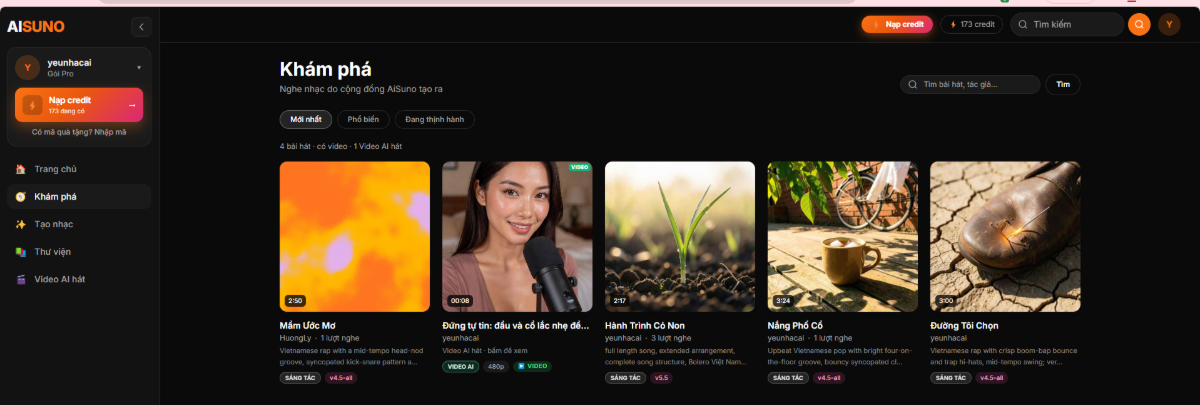This screenshot has width=1200, height=405.
Task: Expand the yeunhacai account dropdown arrow
Action: (x=139, y=68)
